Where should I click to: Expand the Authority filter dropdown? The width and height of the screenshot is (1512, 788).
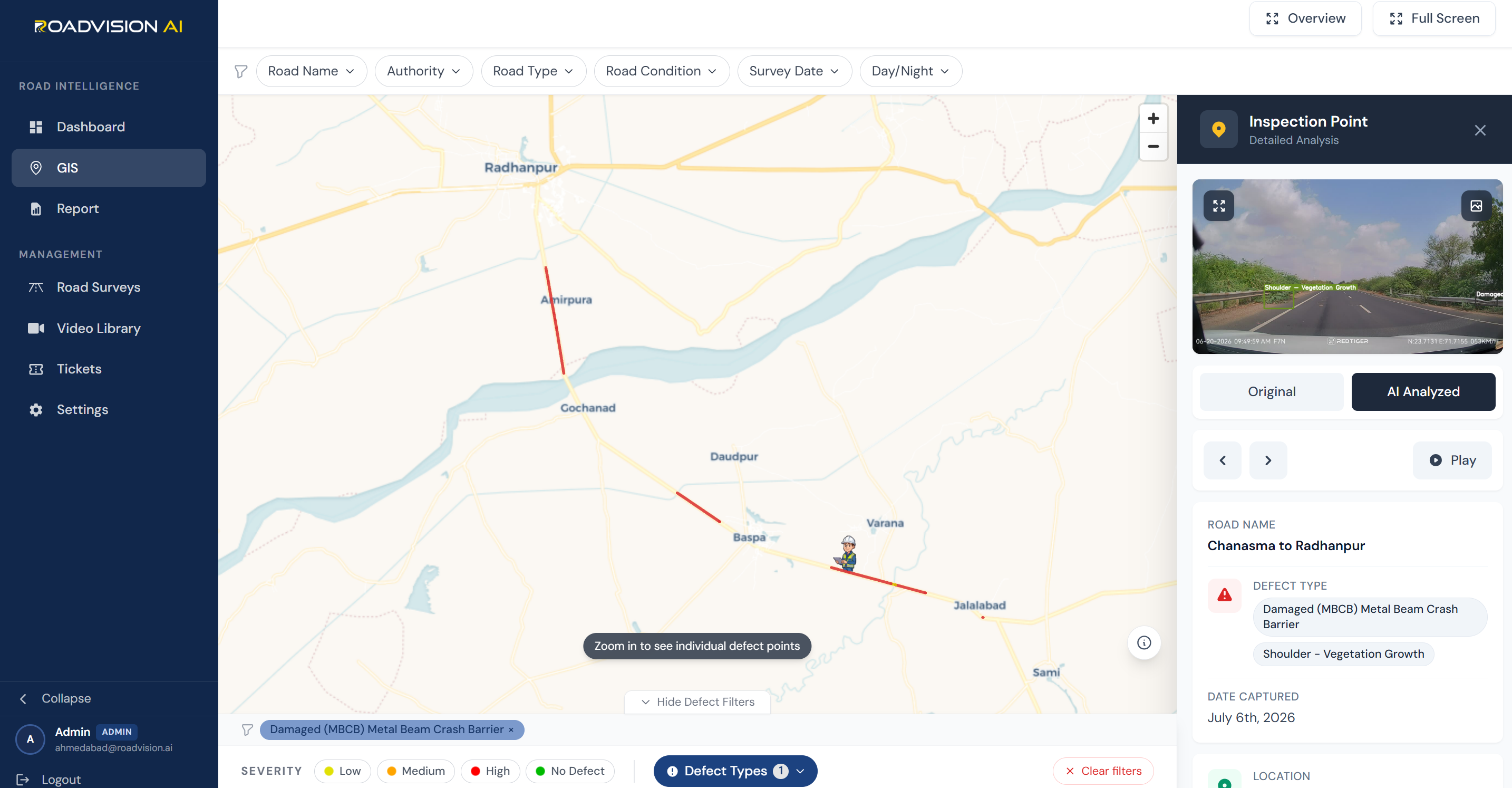(x=424, y=71)
